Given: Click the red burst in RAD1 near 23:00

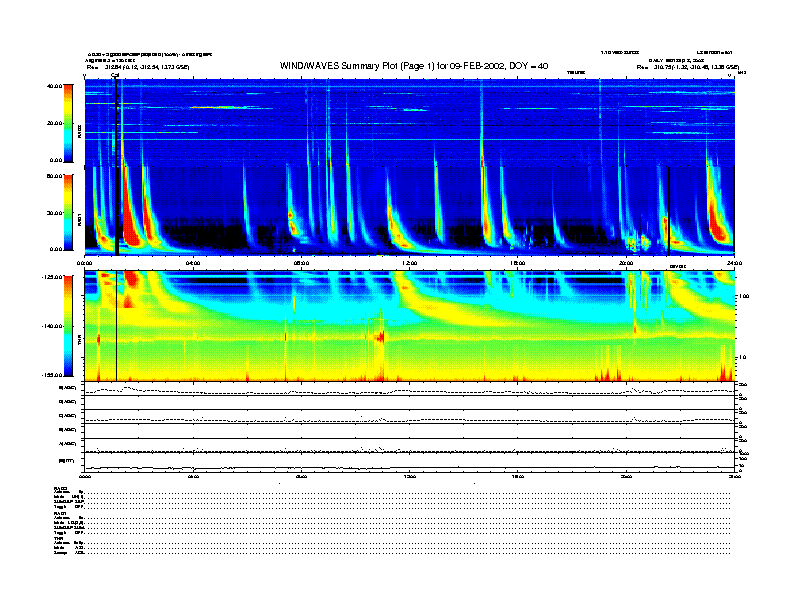Looking at the screenshot, I should pyautogui.click(x=717, y=222).
